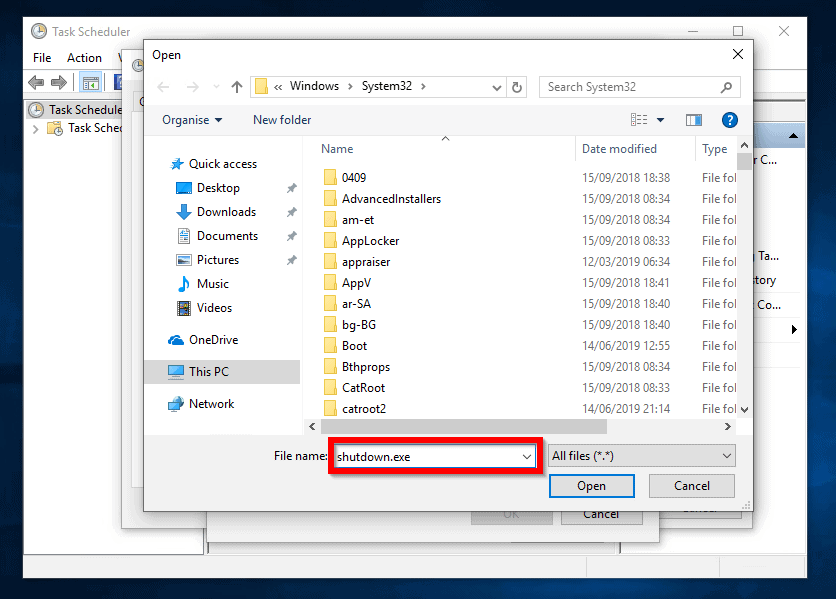The height and width of the screenshot is (599, 836).
Task: Click Task Scheduler back arrow toolbar icon
Action: 36,82
